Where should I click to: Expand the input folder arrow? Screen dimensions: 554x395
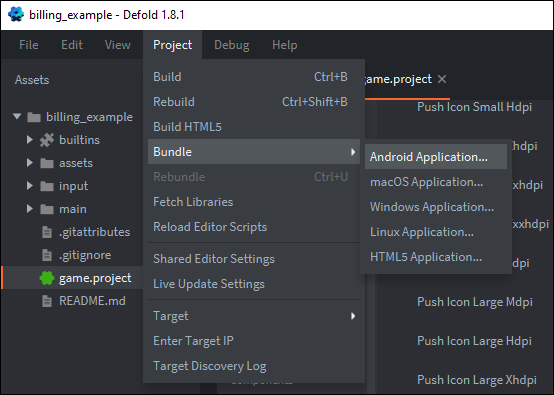pos(30,186)
